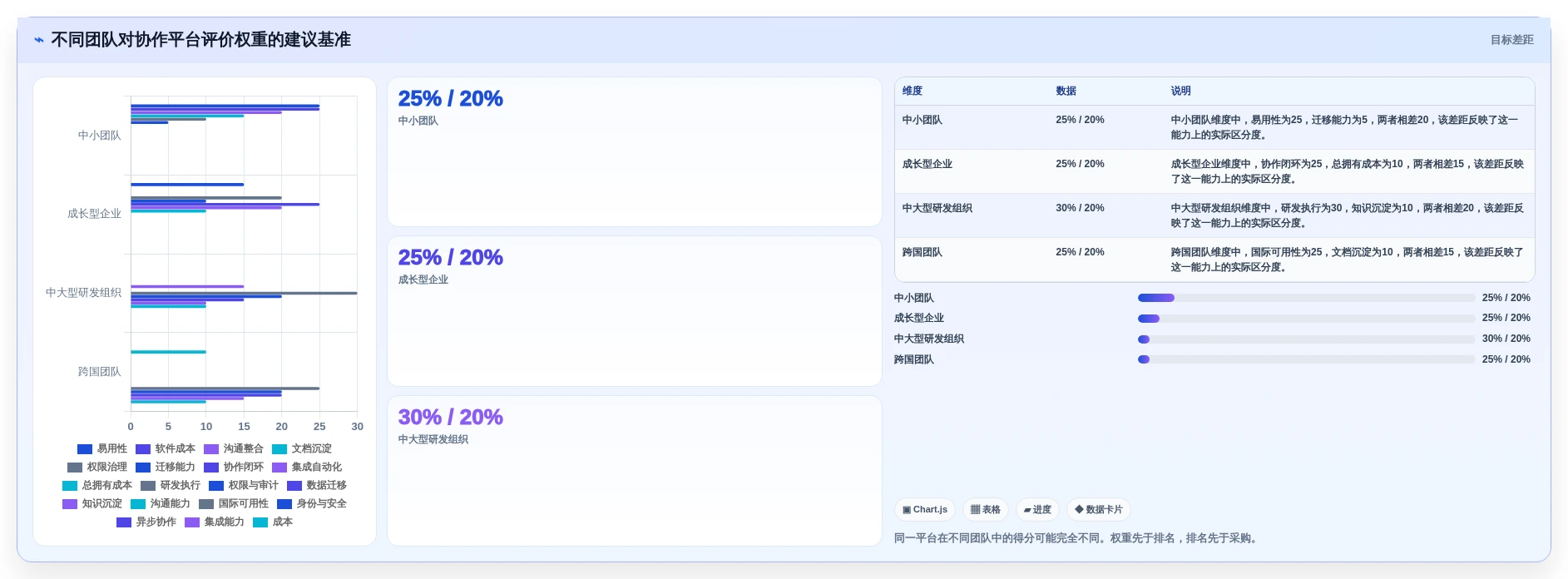Viewport: 1568px width, 579px height.
Task: Select the 沟通能力 legend entry
Action: coord(161,503)
